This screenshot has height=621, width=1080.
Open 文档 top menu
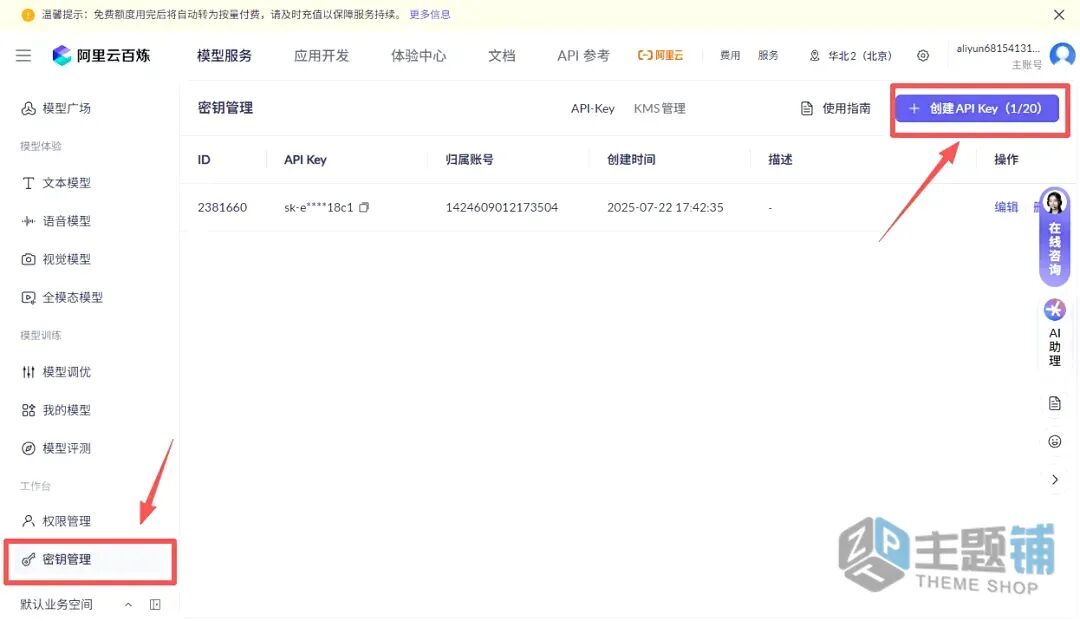click(502, 56)
